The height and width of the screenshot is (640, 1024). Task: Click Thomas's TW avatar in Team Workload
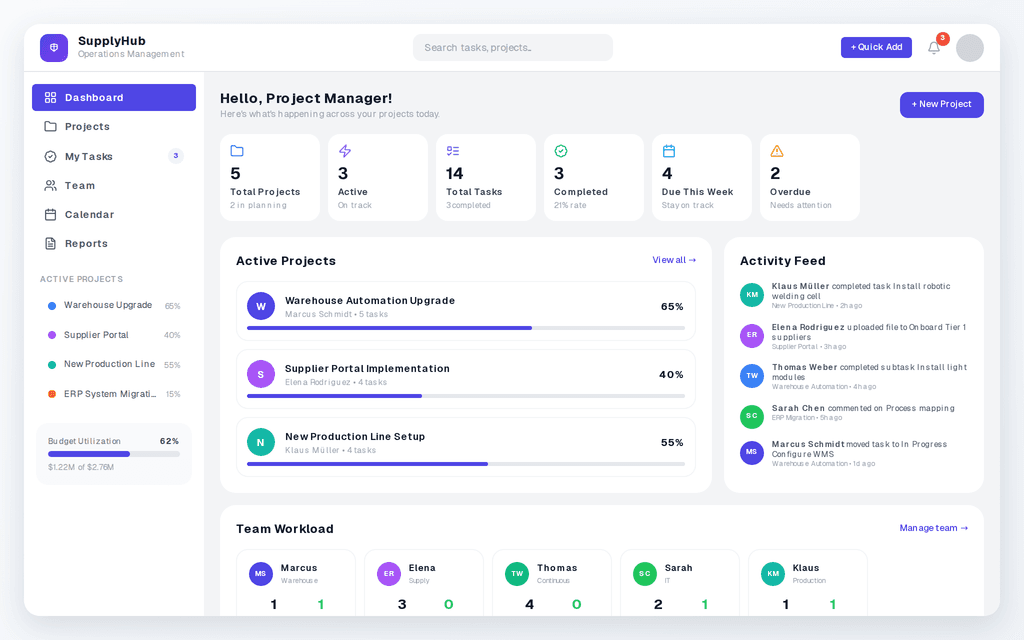517,573
